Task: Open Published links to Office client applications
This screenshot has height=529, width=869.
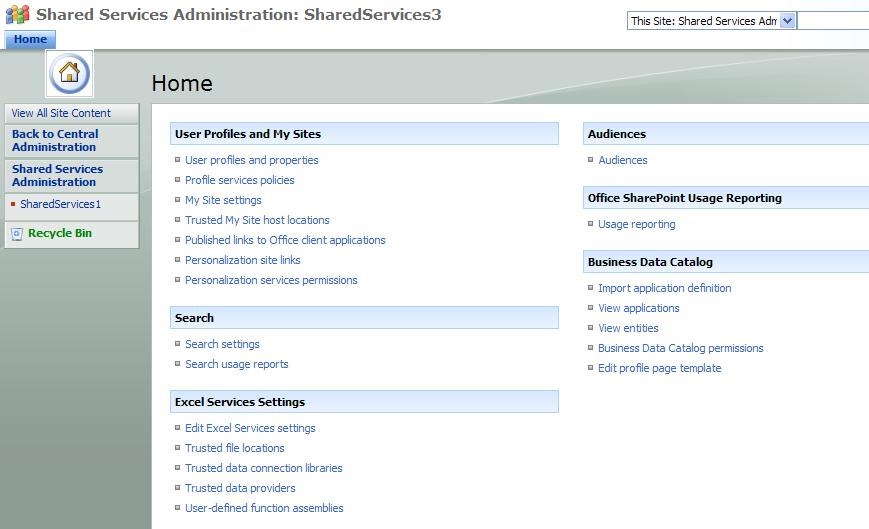Action: tap(285, 240)
